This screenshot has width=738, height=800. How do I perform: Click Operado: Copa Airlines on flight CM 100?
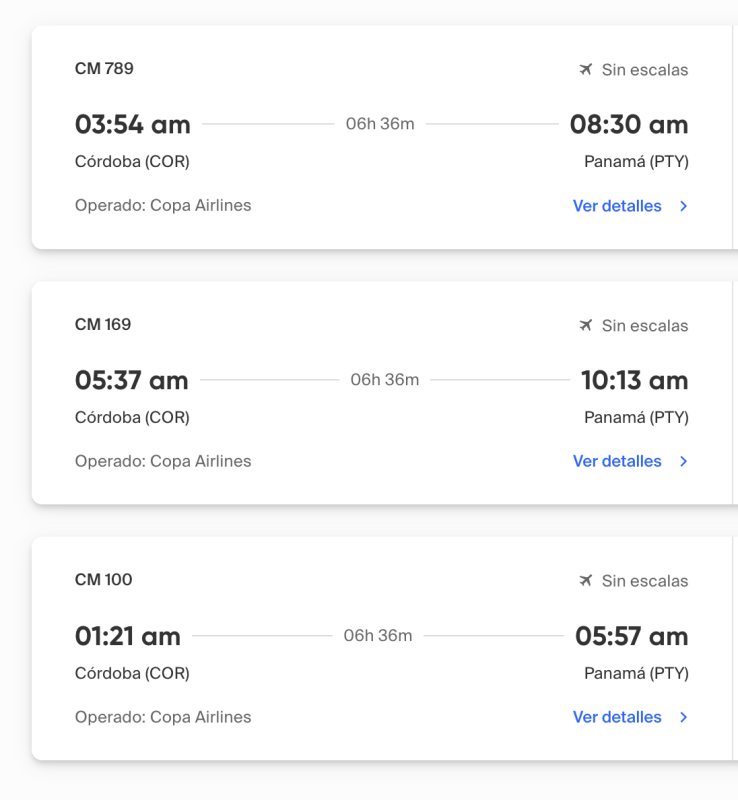pyautogui.click(x=163, y=717)
